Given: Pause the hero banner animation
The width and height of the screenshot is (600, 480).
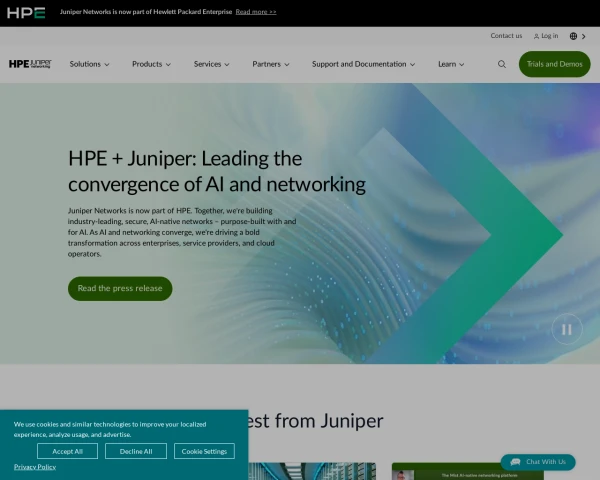Looking at the screenshot, I should click(567, 329).
